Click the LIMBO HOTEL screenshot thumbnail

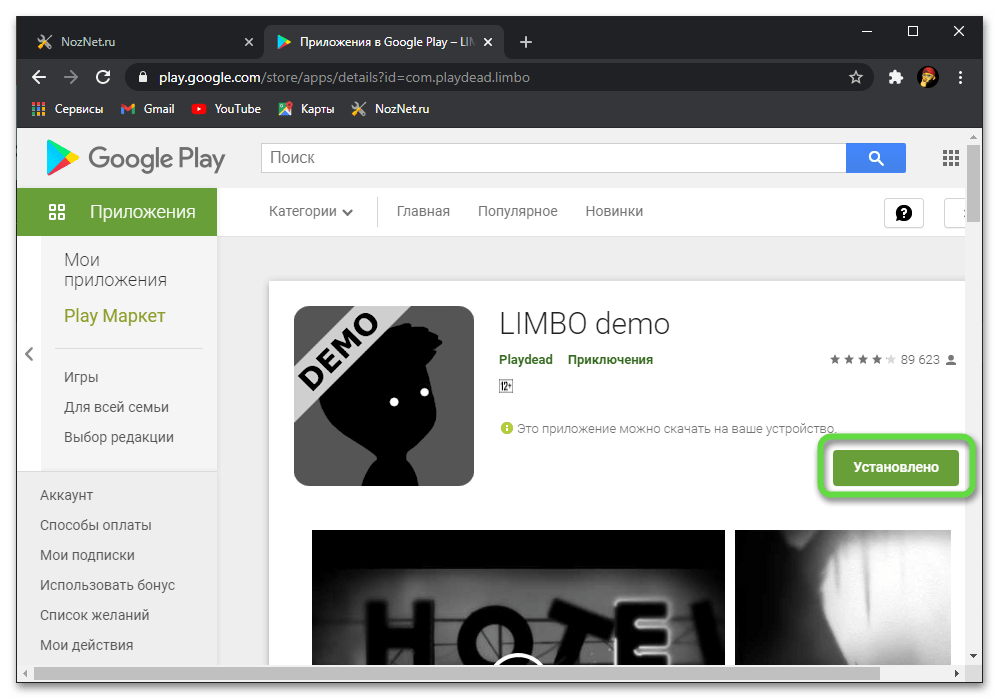(518, 596)
